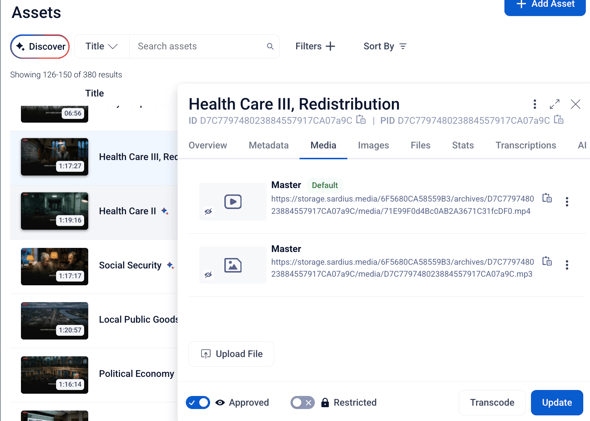Click the Showing 126-150 of 380 results text
The height and width of the screenshot is (421, 590).
coord(66,74)
